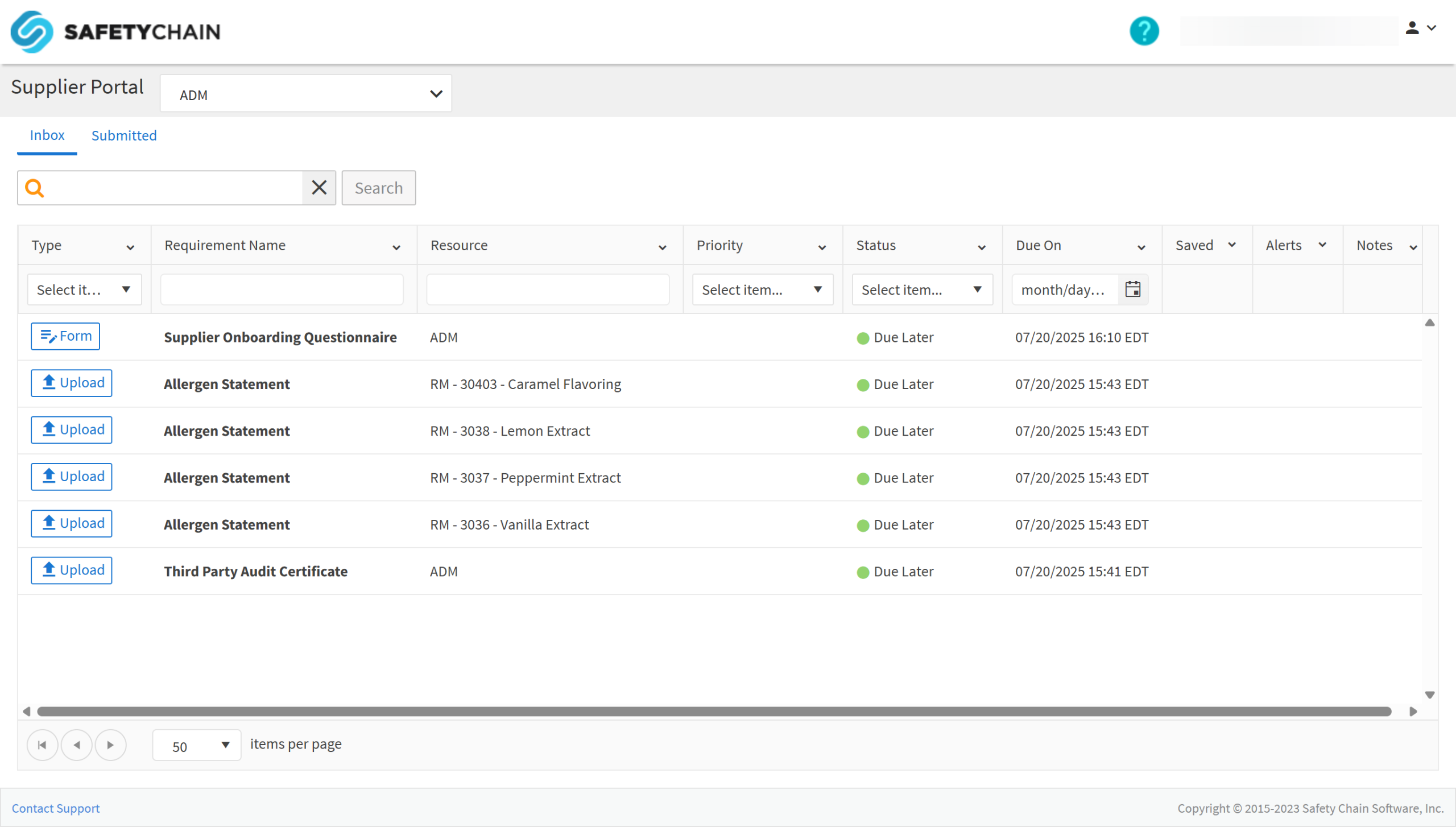
Task: Select the Inbox tab
Action: pos(47,135)
